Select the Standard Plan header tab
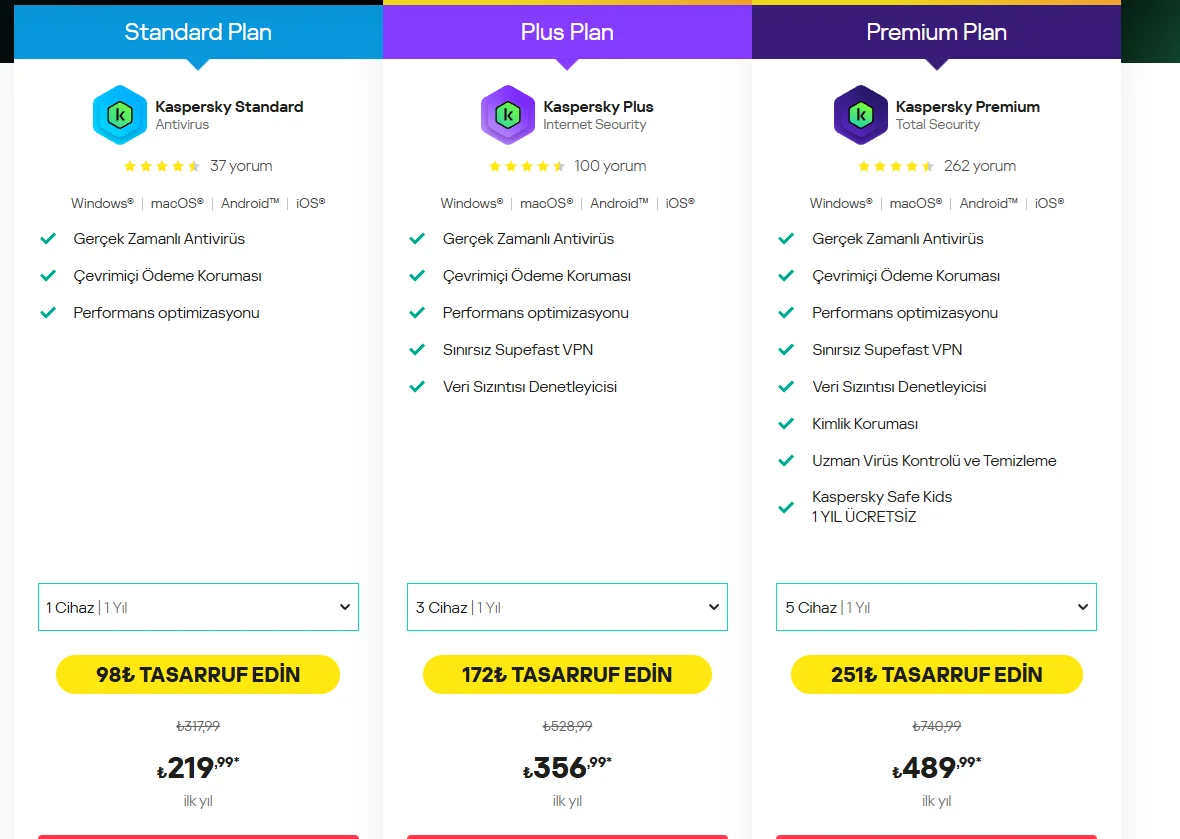Screen dimensions: 1180x839 [x=198, y=32]
